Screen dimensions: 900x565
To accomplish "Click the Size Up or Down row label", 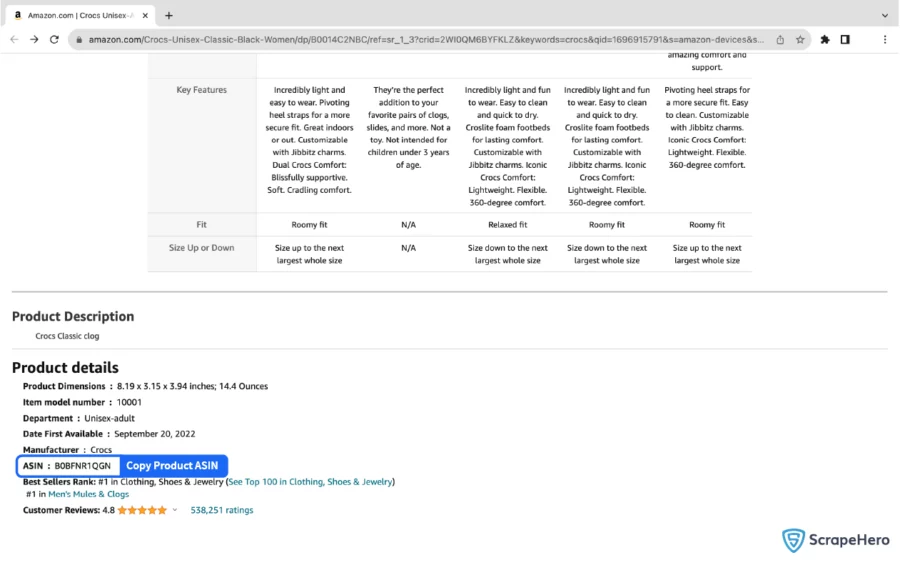I will [x=201, y=247].
